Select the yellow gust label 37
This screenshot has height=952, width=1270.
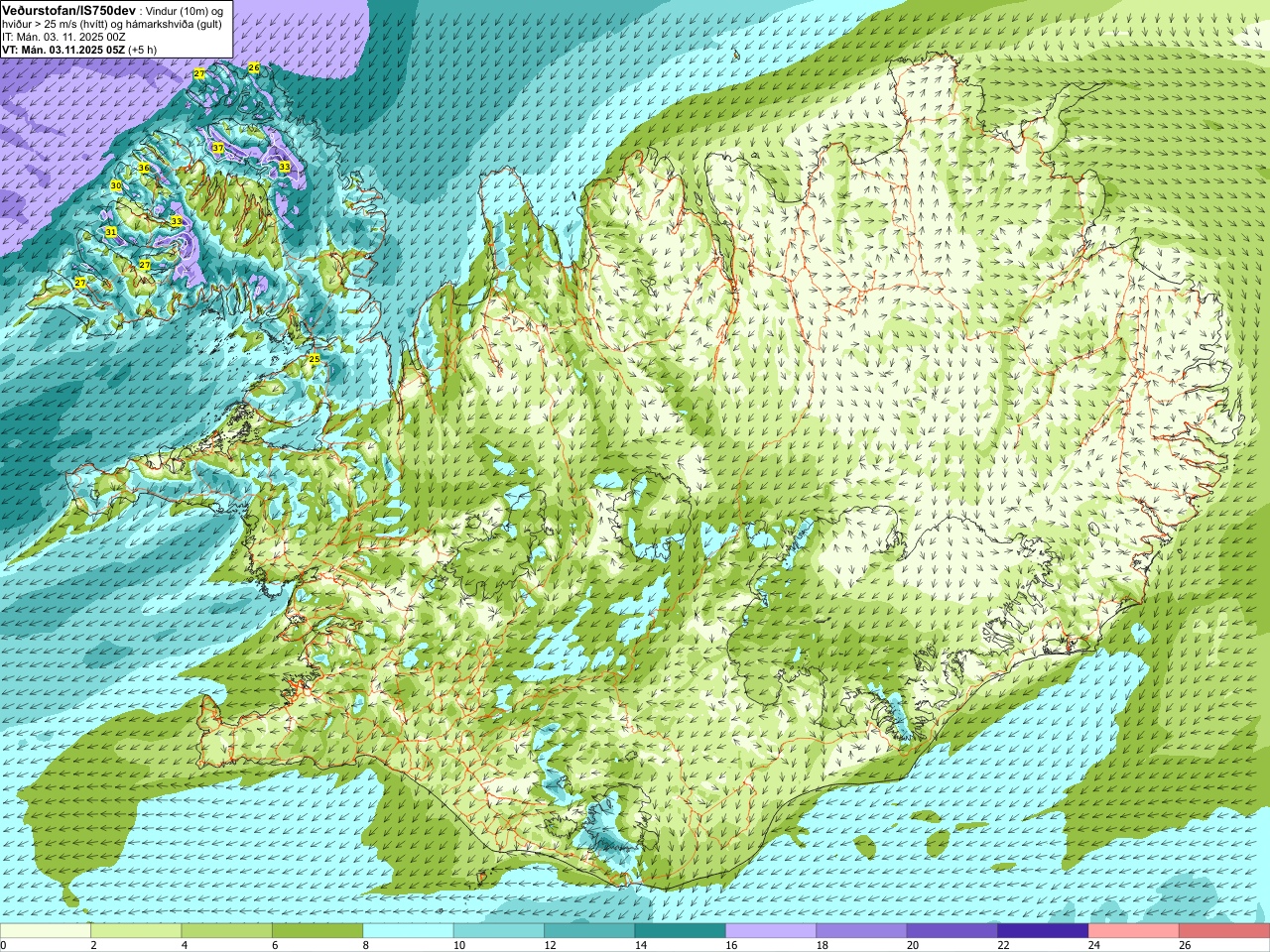point(217,148)
